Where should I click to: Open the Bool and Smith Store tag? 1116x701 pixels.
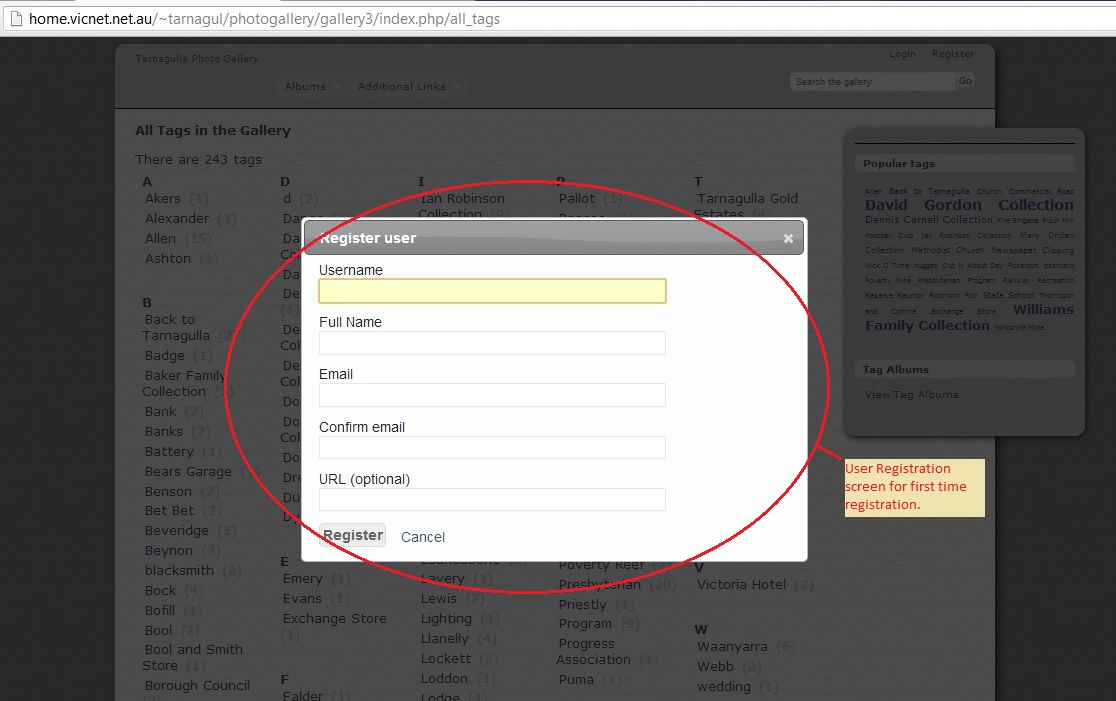pyautogui.click(x=192, y=657)
